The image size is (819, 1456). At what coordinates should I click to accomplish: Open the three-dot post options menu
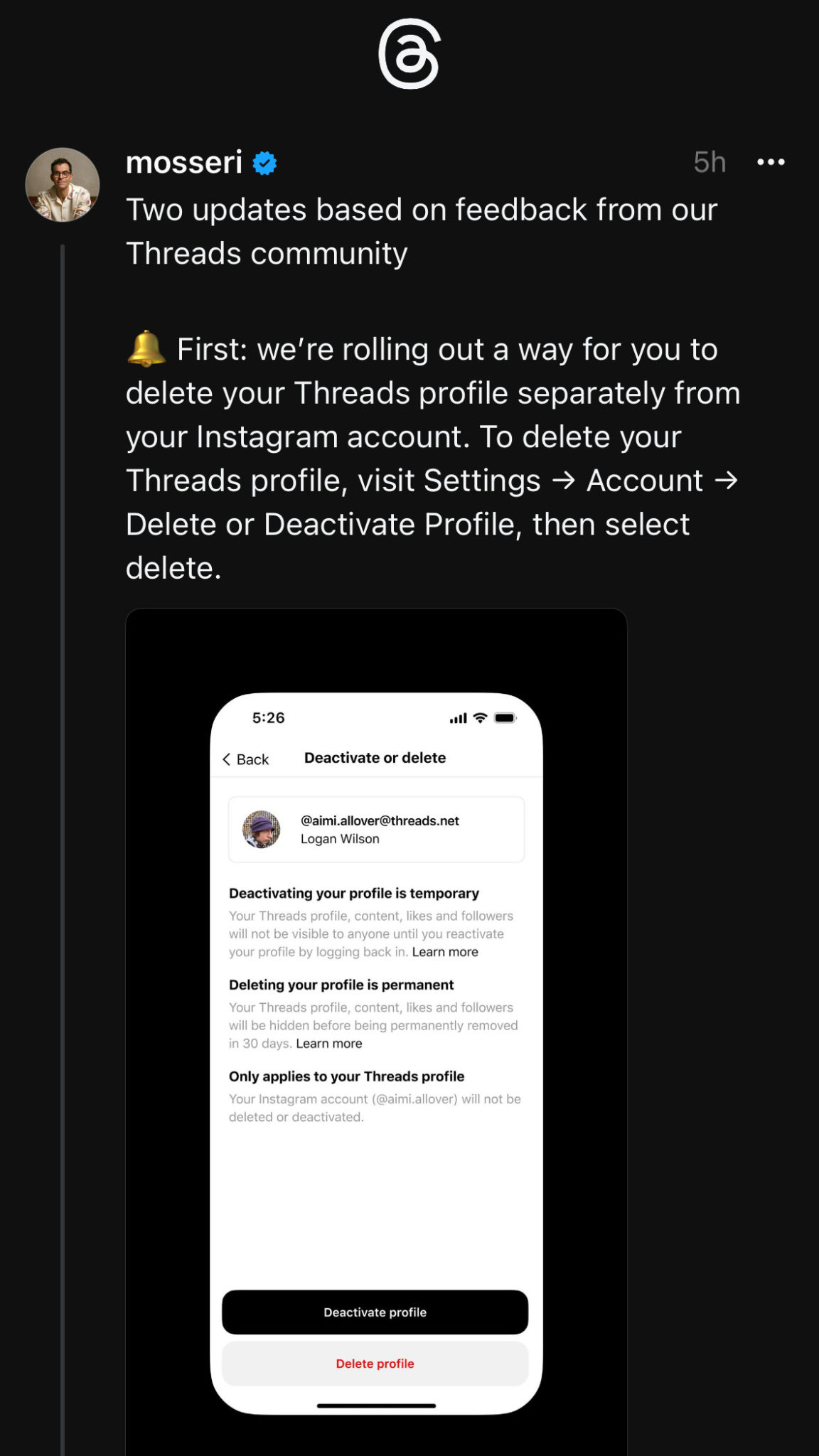771,163
